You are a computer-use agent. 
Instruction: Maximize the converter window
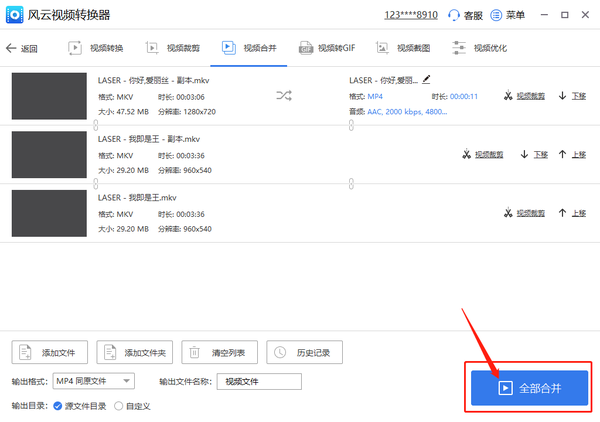pos(565,15)
